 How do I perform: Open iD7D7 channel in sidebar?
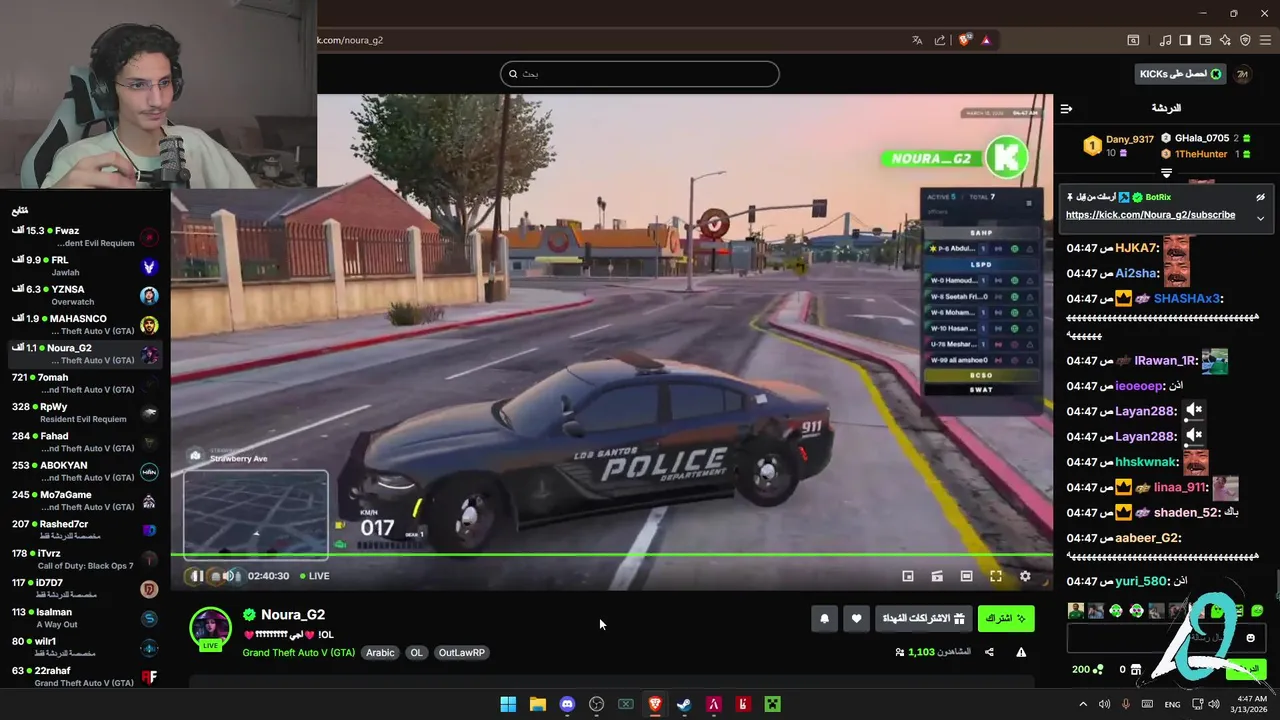point(85,589)
